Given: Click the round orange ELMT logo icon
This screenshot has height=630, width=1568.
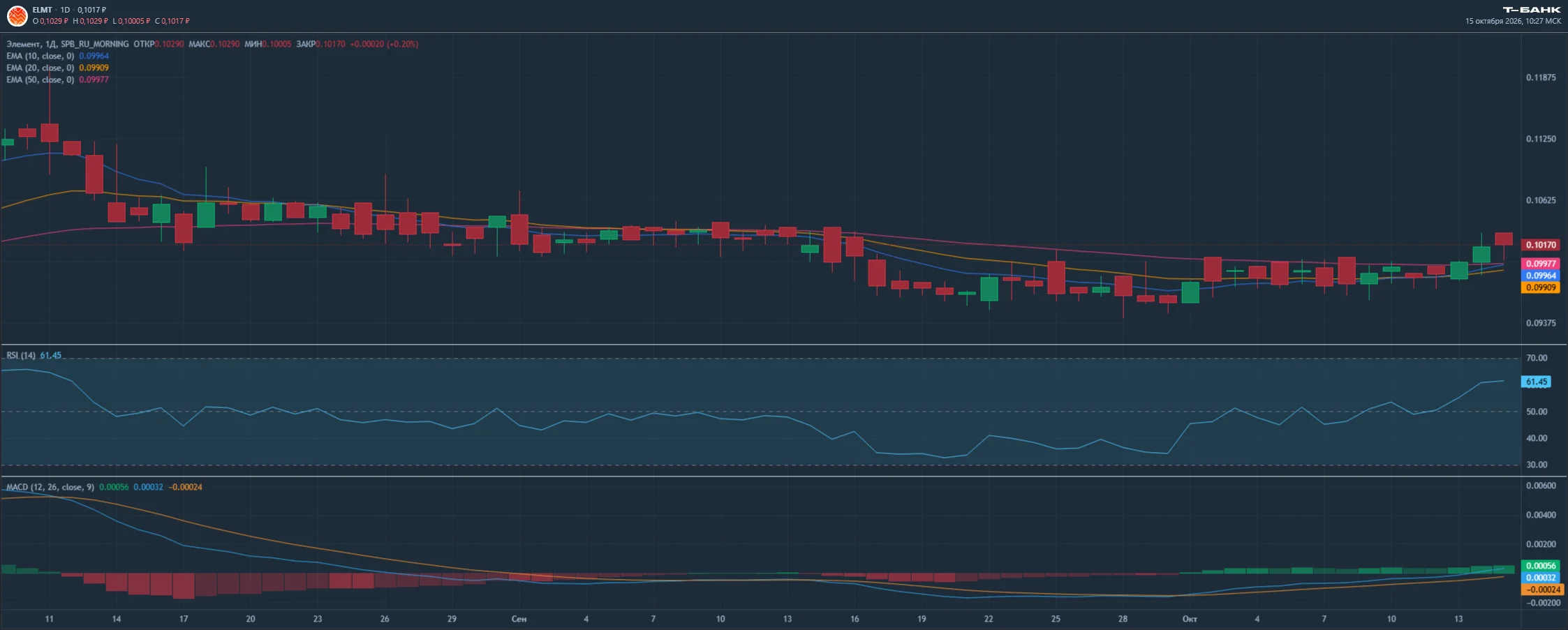Looking at the screenshot, I should [17, 15].
